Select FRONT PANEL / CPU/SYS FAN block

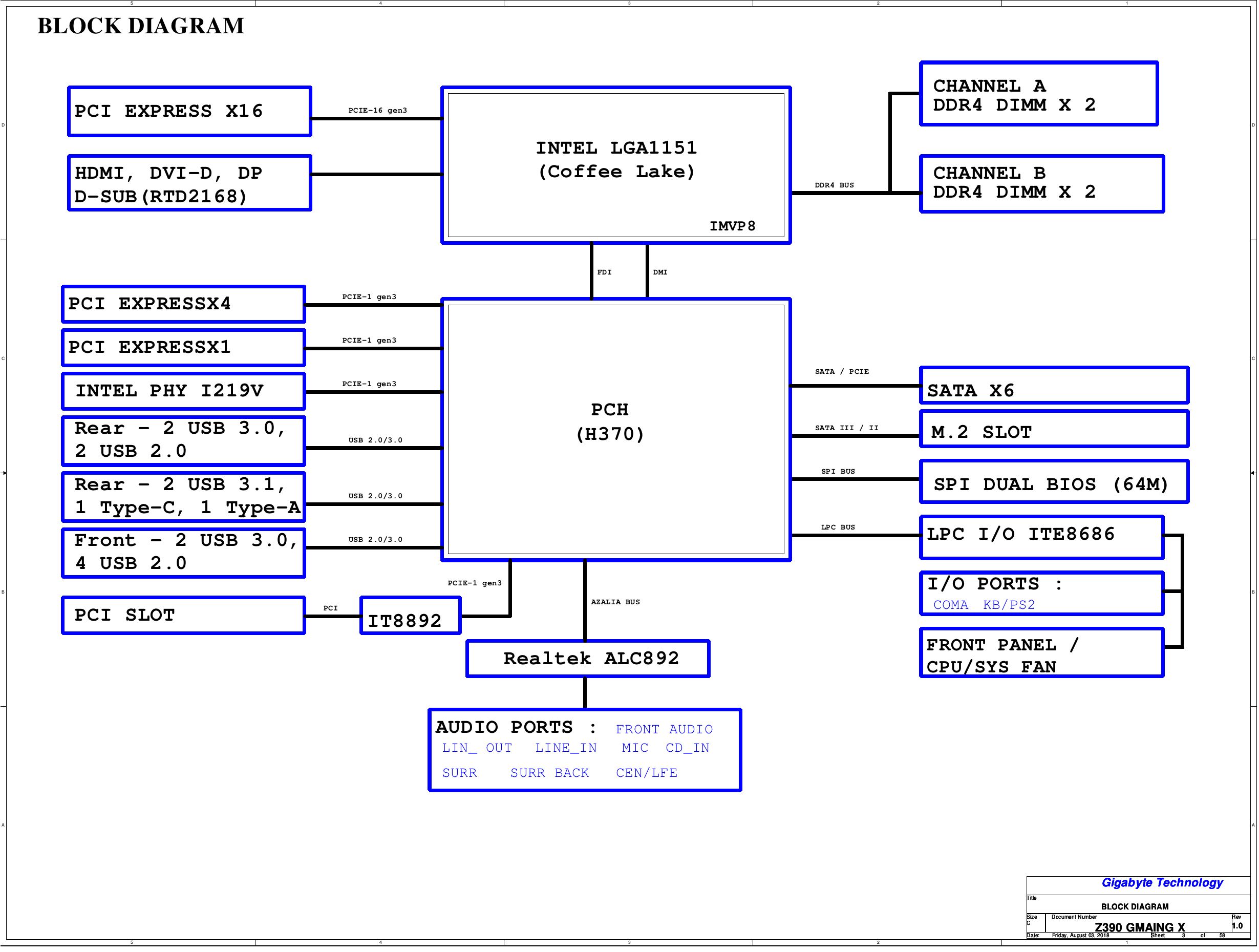point(1041,652)
